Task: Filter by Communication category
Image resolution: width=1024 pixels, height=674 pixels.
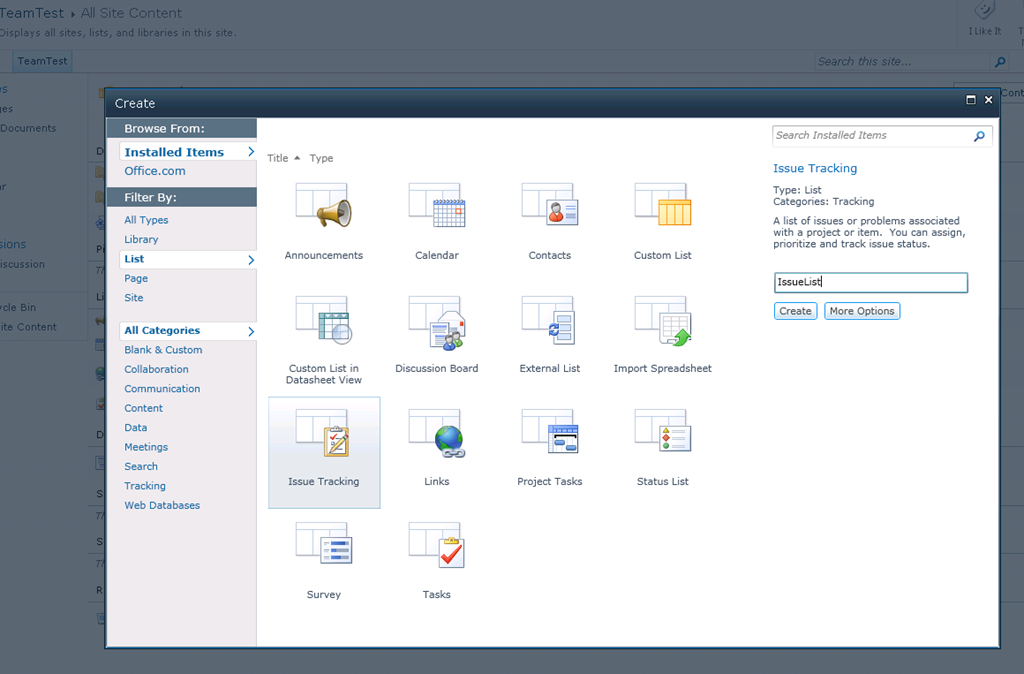Action: [x=162, y=389]
